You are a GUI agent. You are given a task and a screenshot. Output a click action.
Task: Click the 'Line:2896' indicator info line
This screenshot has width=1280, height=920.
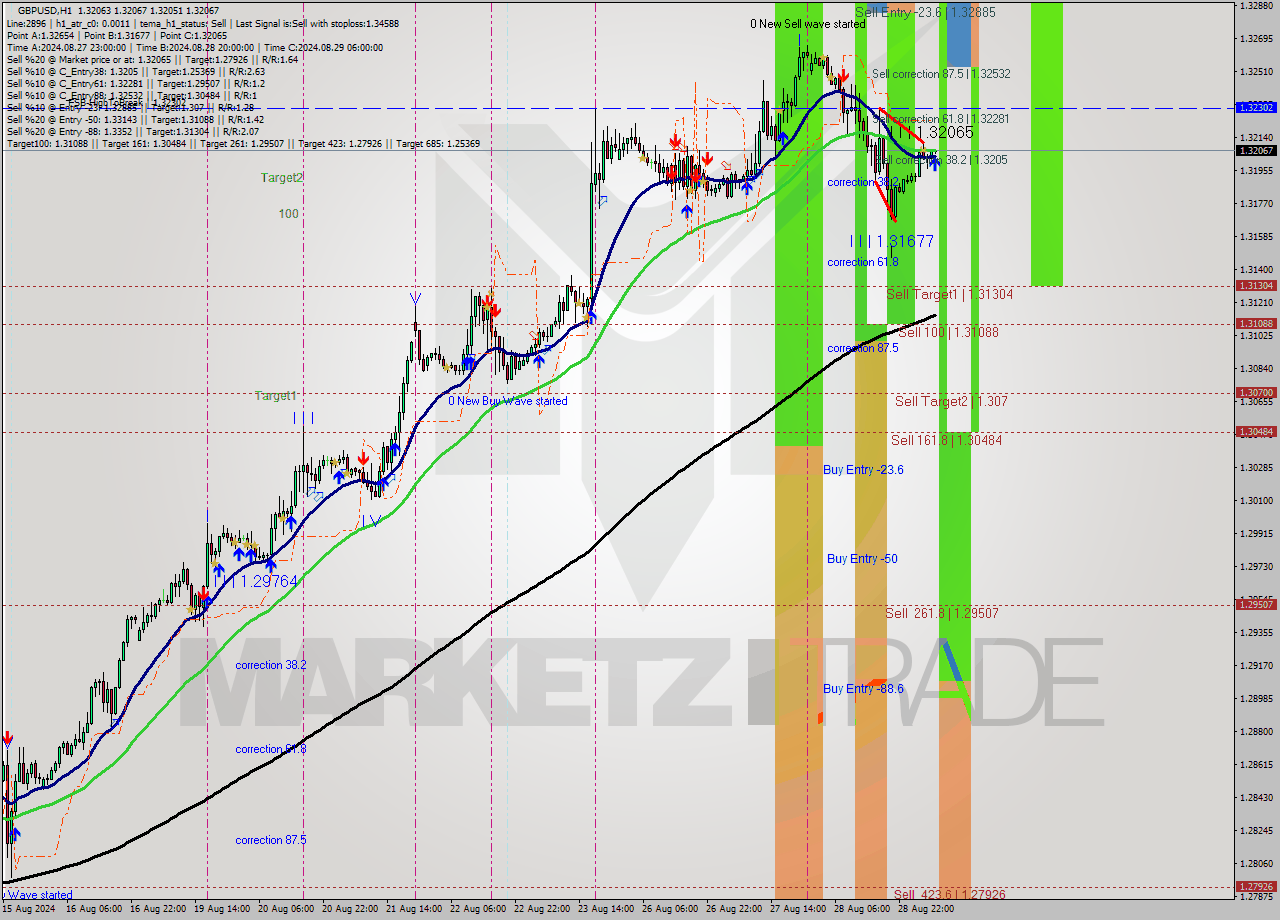[202, 23]
